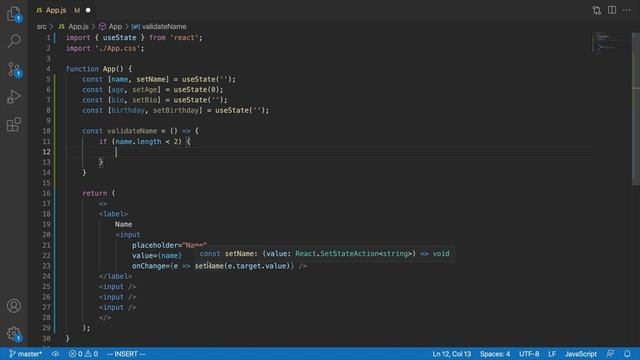
Task: Click validateName on line 10
Action: click(132, 131)
